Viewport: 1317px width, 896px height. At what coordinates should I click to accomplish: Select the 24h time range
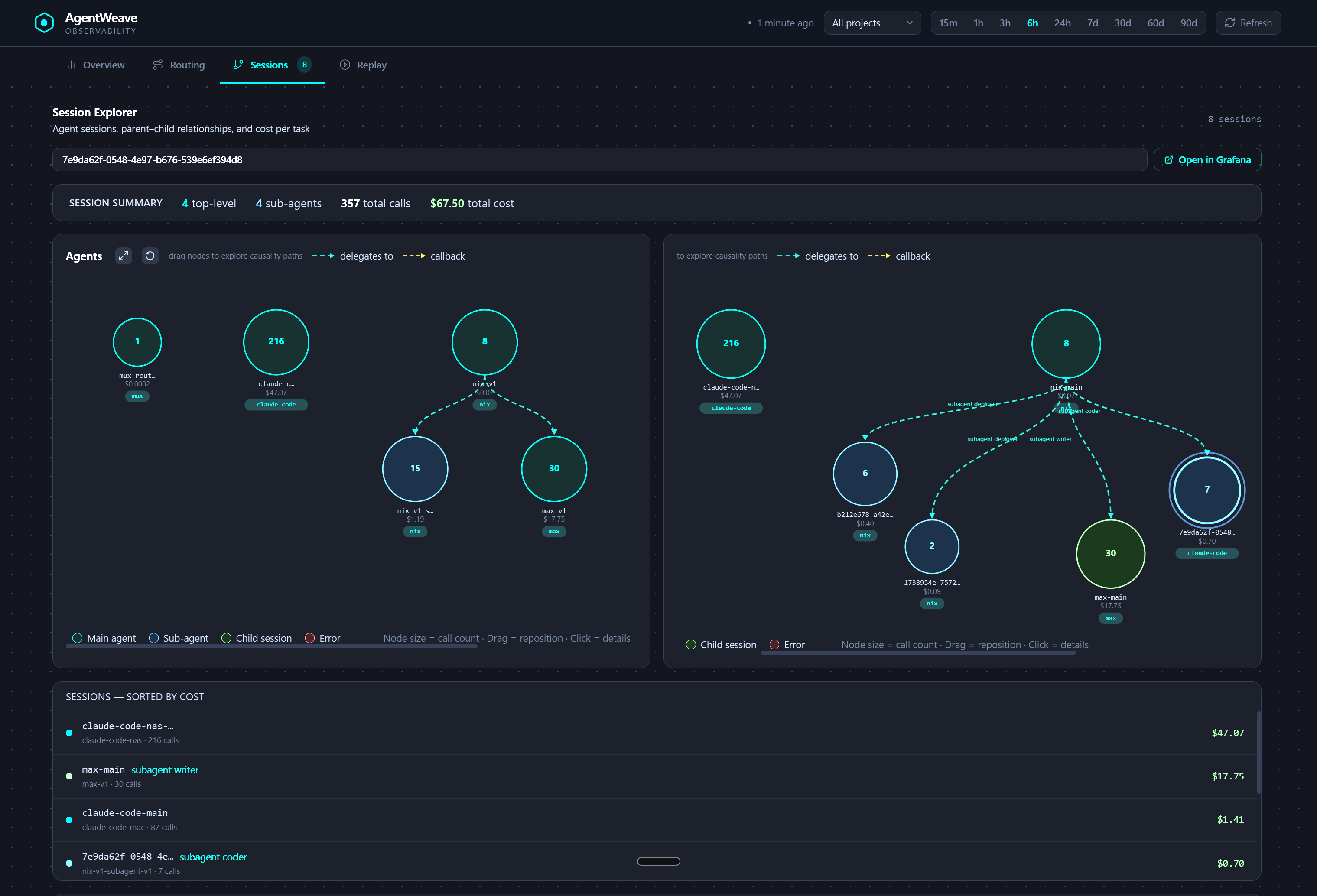click(x=1063, y=23)
